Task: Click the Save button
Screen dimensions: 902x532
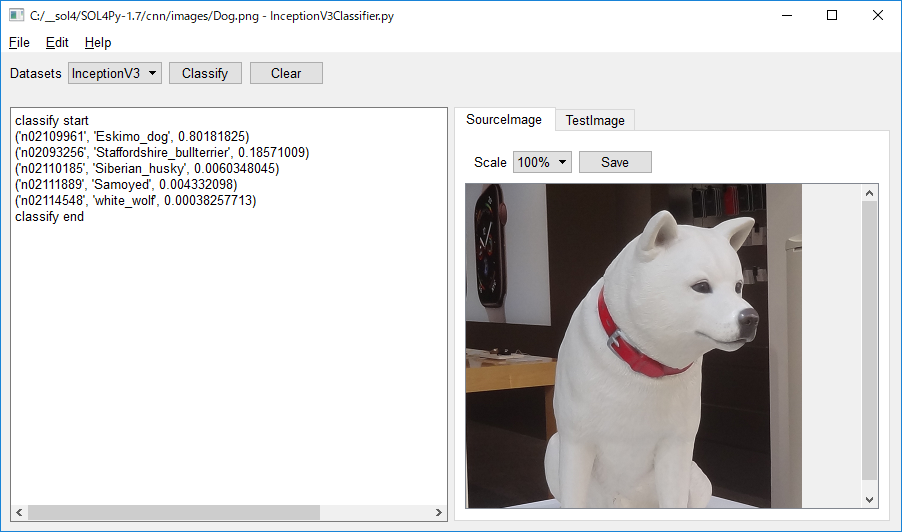Action: (x=615, y=162)
